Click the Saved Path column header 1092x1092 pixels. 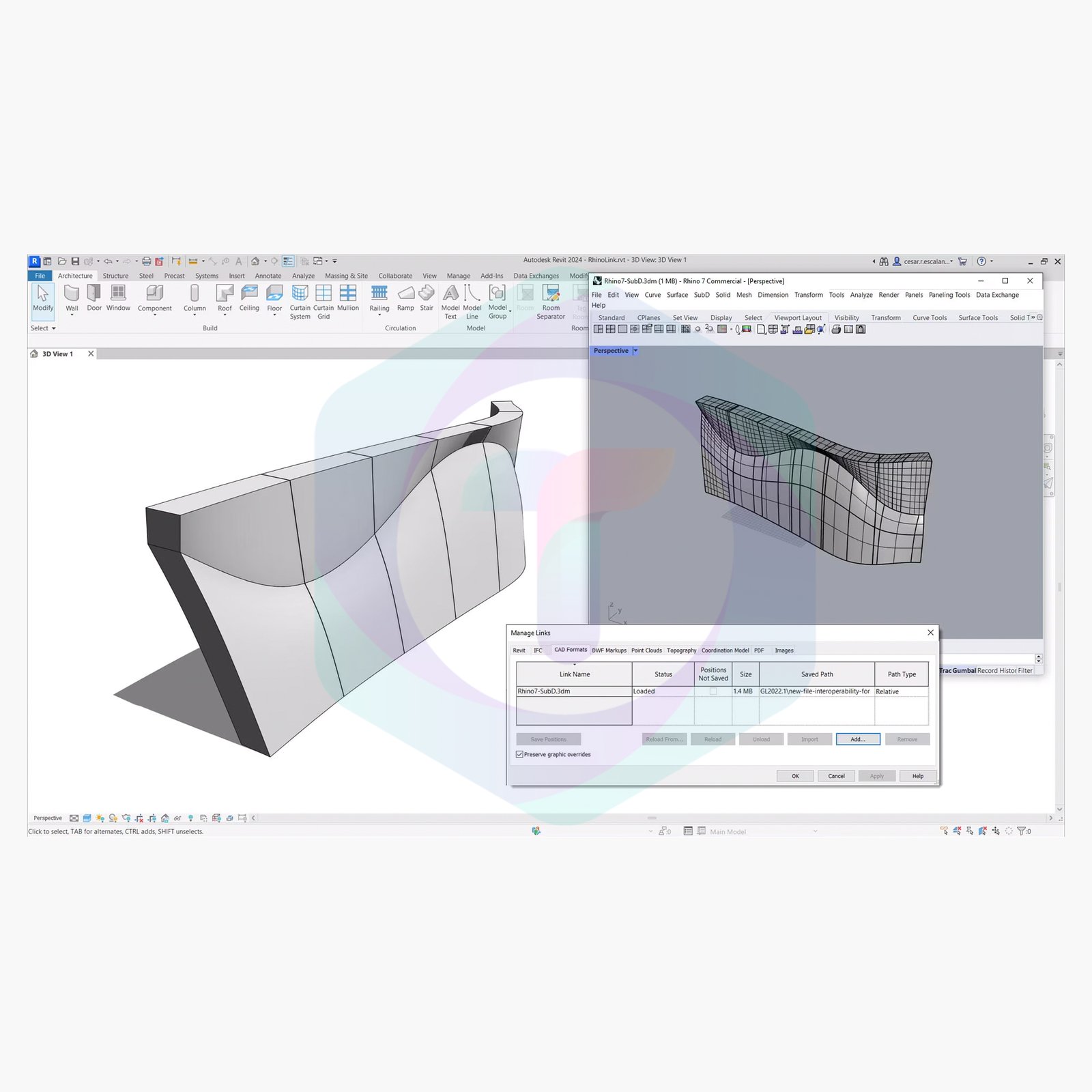point(817,674)
